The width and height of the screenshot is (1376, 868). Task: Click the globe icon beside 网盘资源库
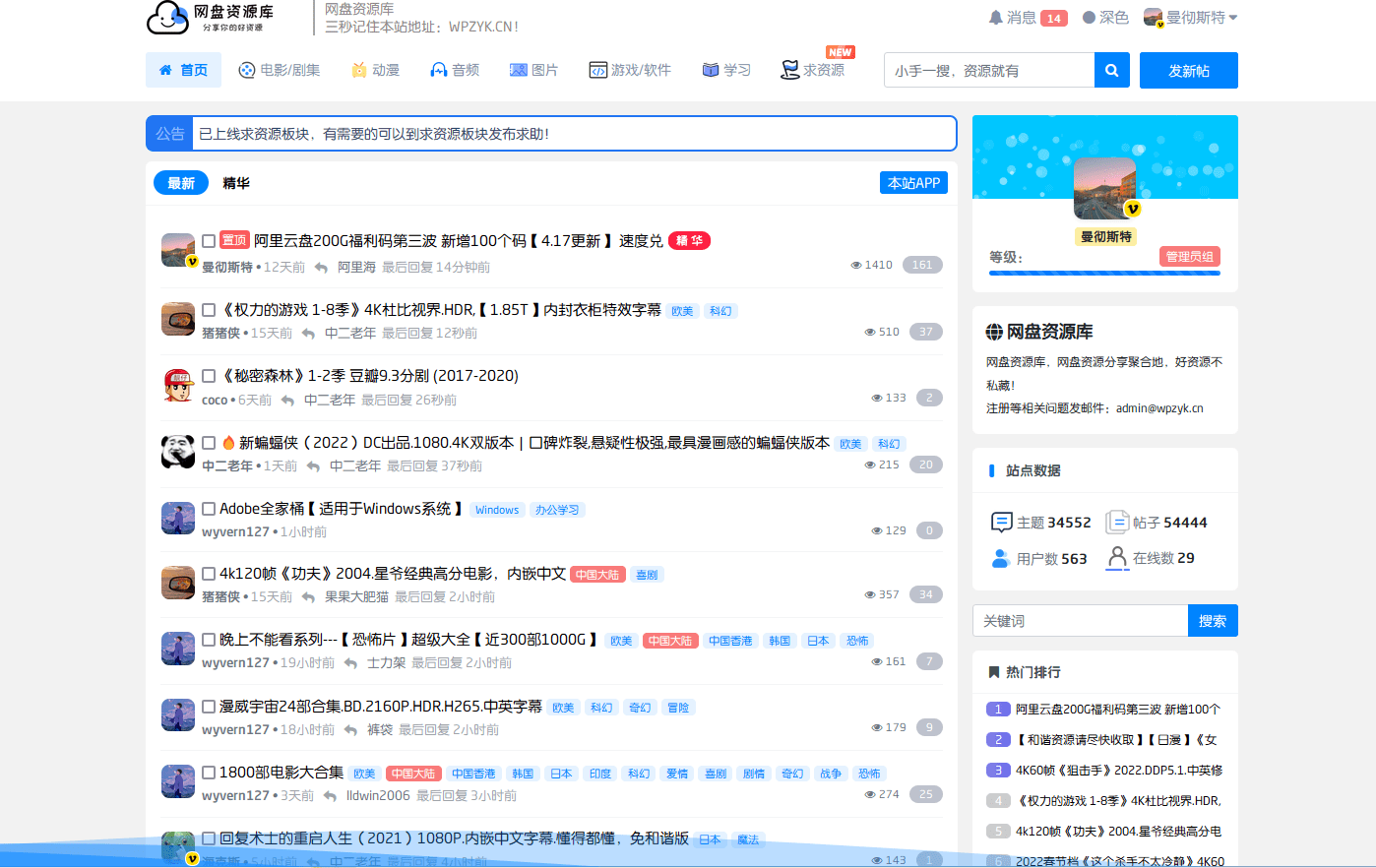pyautogui.click(x=994, y=332)
